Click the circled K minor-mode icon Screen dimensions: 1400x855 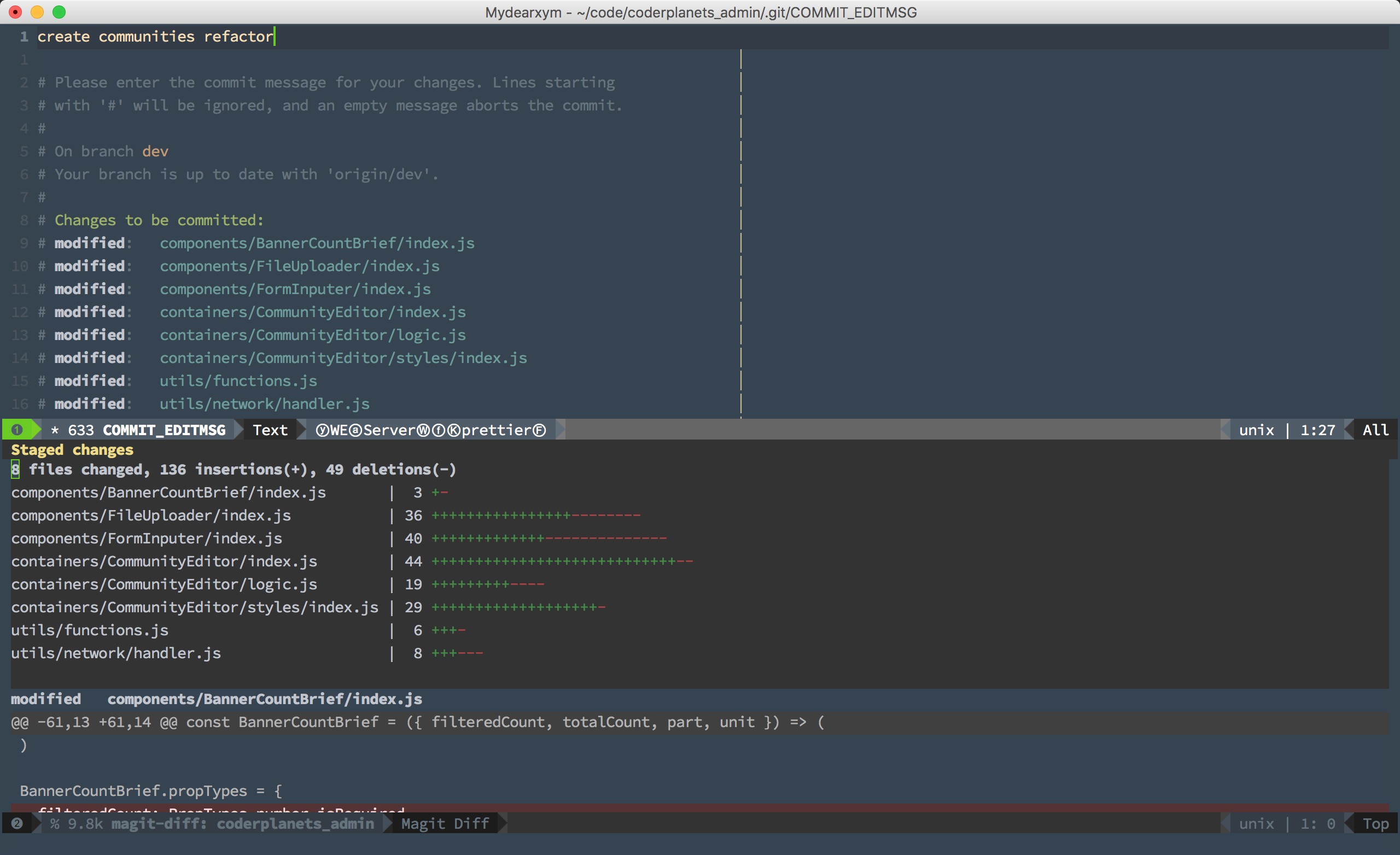454,431
